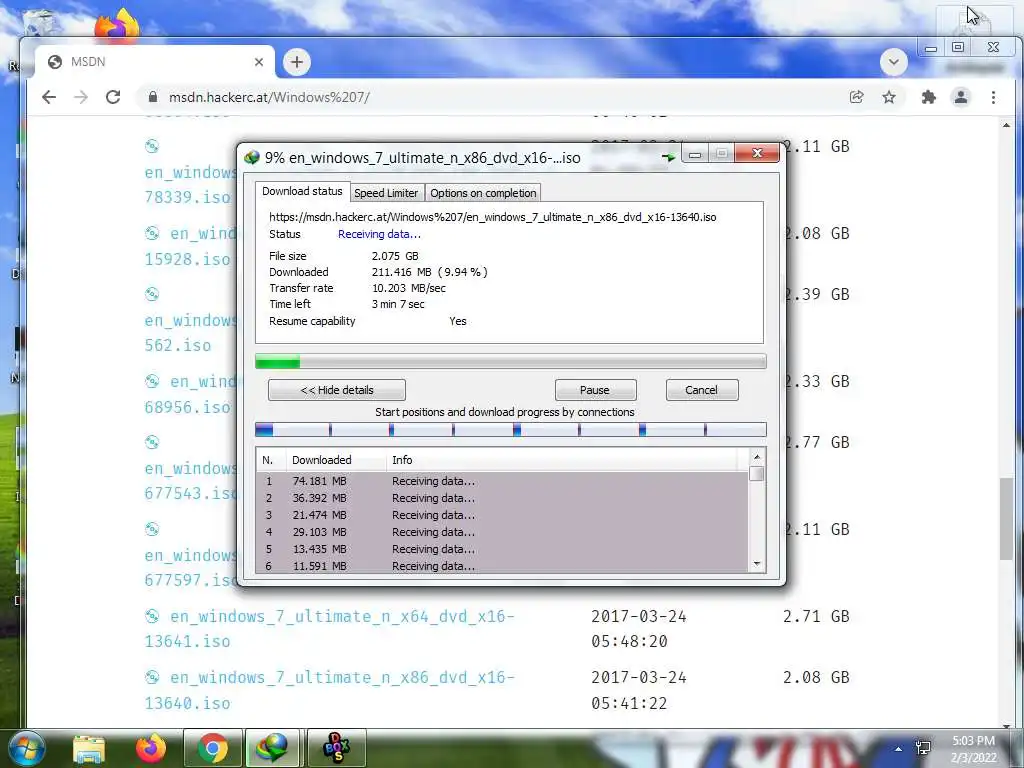This screenshot has height=768, width=1024.
Task: Click the lock icon in address bar
Action: [x=153, y=97]
